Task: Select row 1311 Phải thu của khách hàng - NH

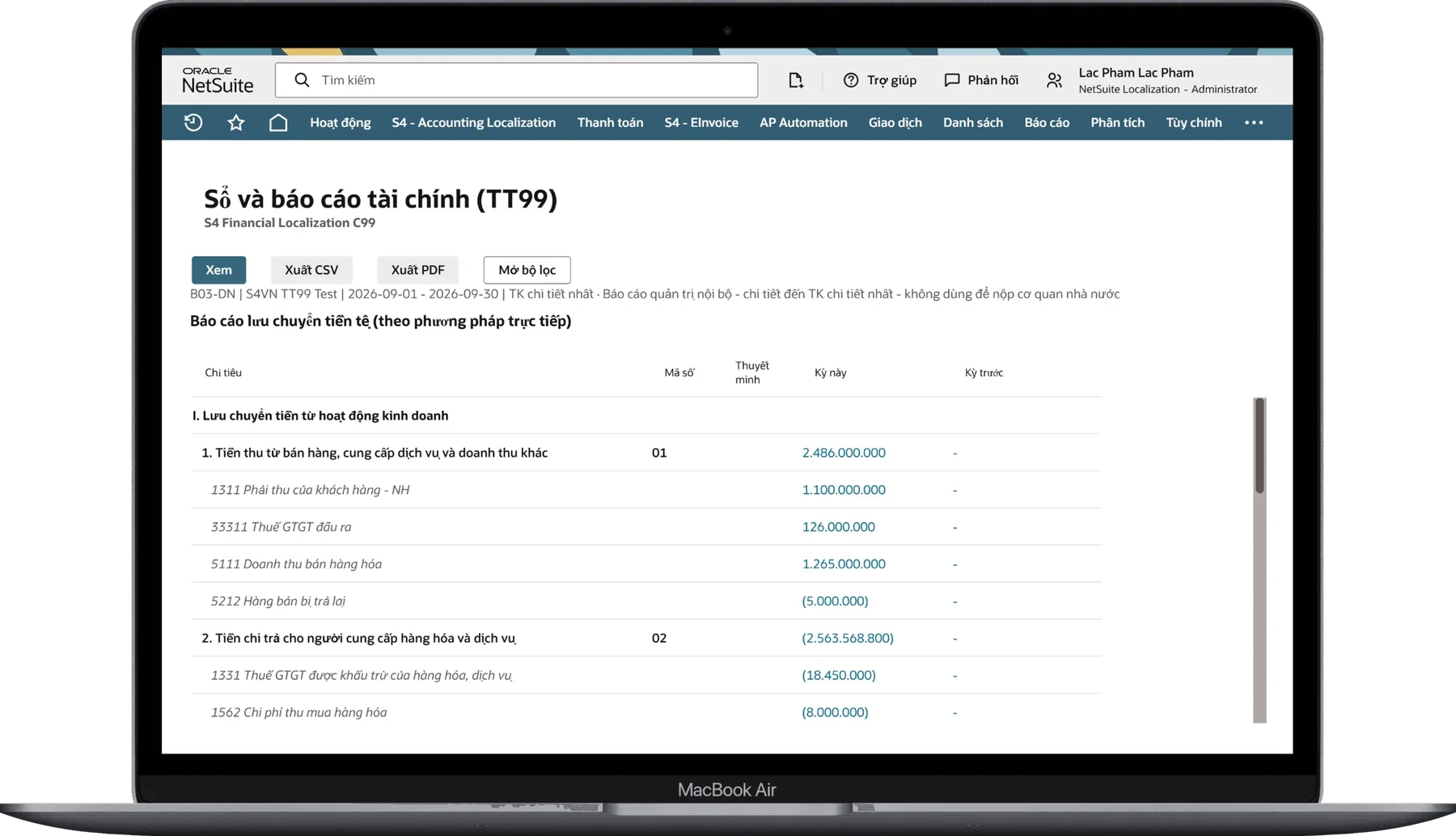Action: click(x=646, y=490)
